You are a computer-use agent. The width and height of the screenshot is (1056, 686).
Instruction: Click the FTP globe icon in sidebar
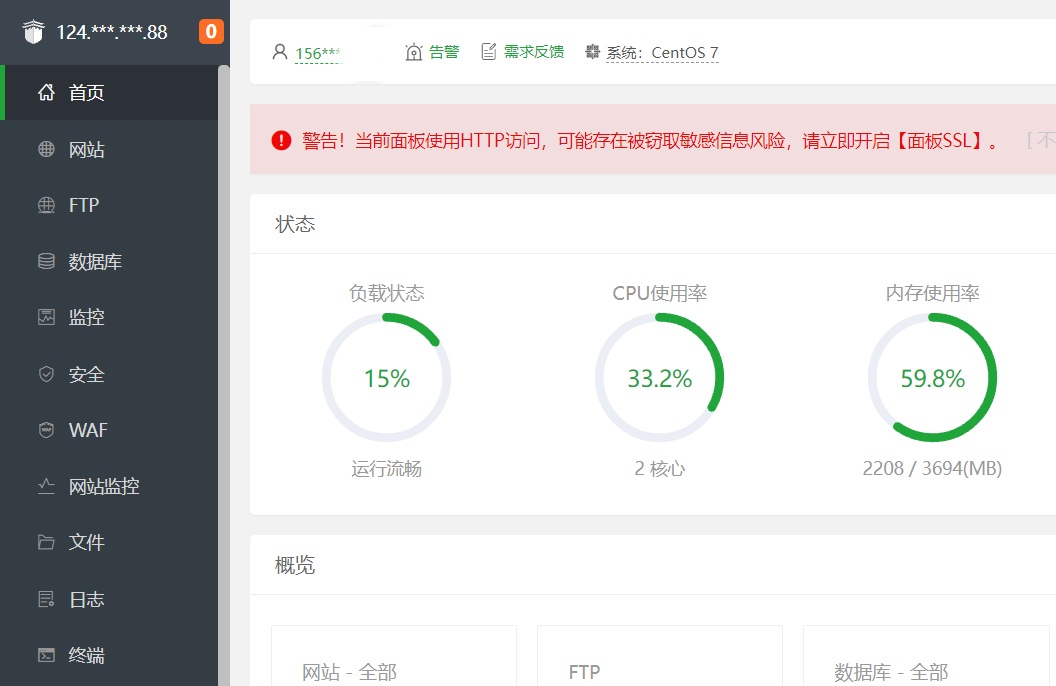pos(46,205)
